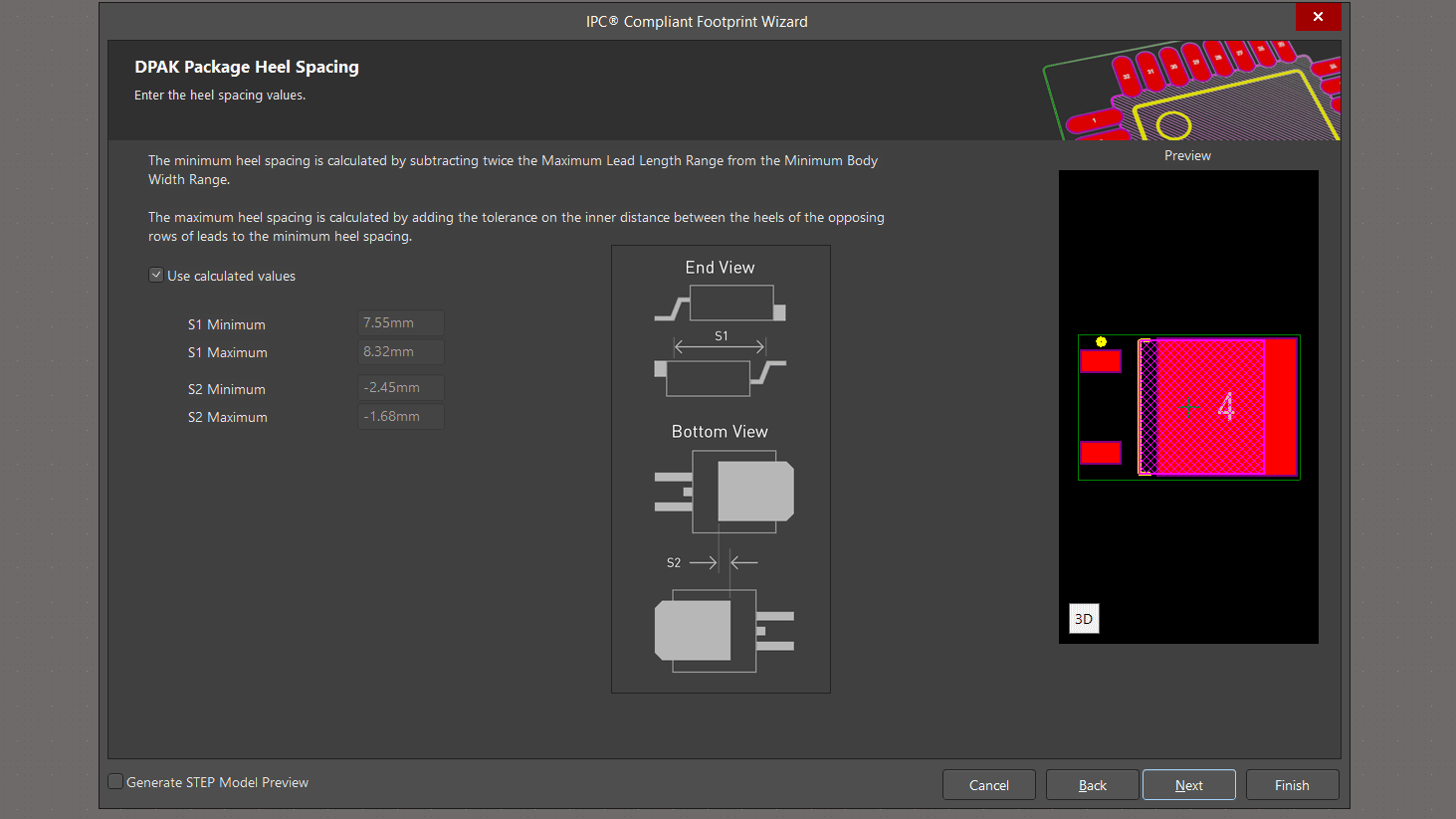Click the S2 spacing arrows in diagram

[x=724, y=562]
